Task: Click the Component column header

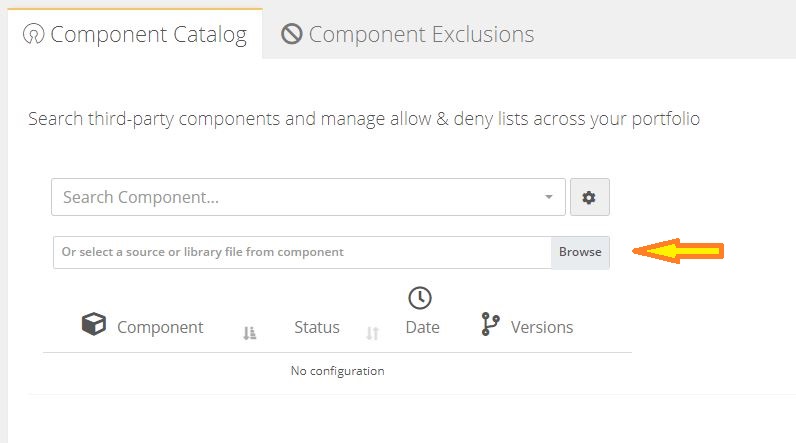Action: click(160, 327)
